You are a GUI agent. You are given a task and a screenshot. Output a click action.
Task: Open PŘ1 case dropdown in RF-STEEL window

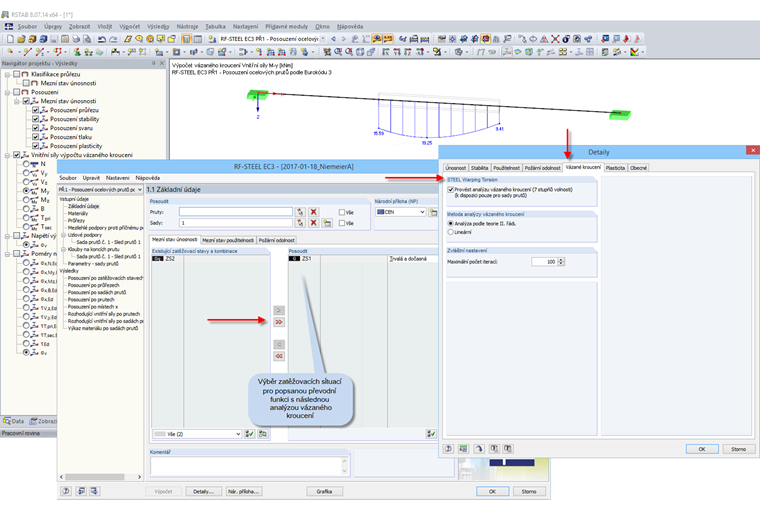point(140,190)
